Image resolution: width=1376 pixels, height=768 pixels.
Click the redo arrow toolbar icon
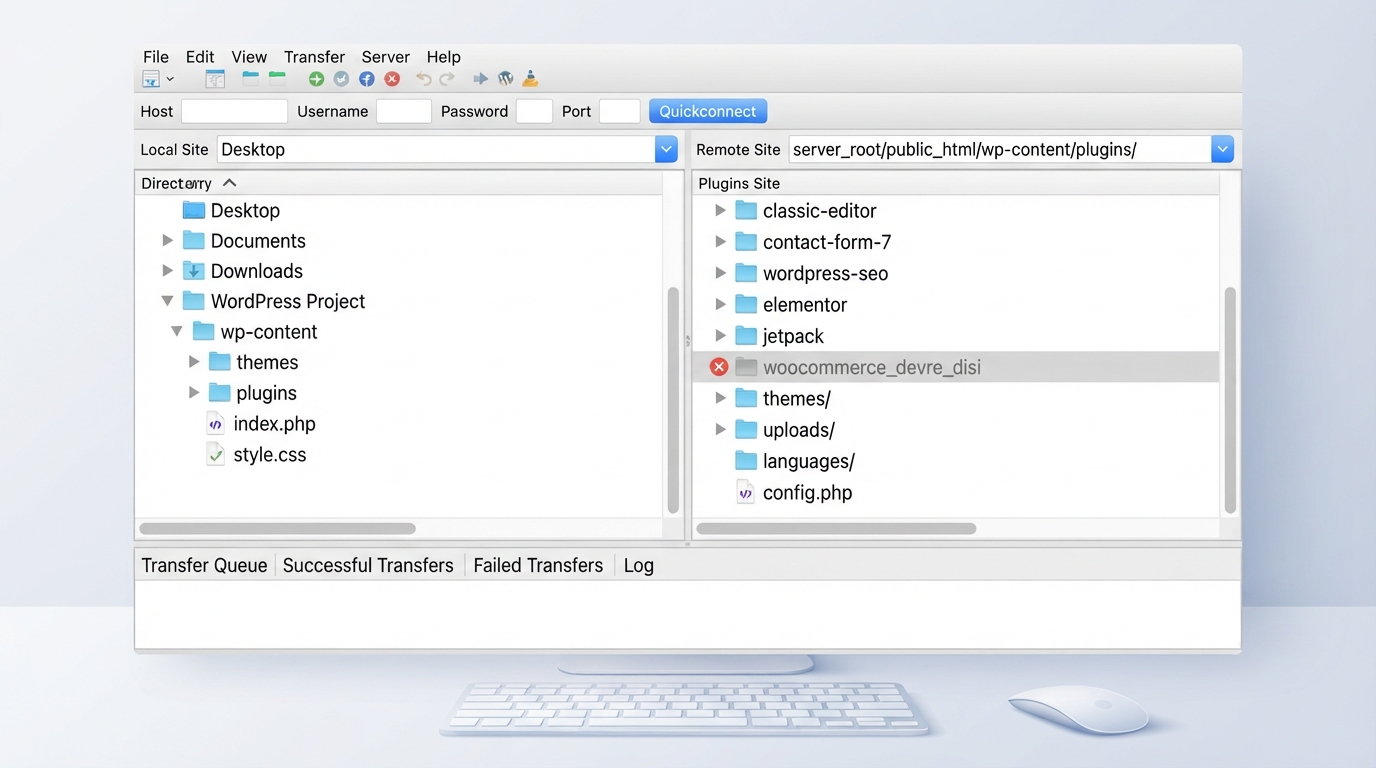[447, 79]
